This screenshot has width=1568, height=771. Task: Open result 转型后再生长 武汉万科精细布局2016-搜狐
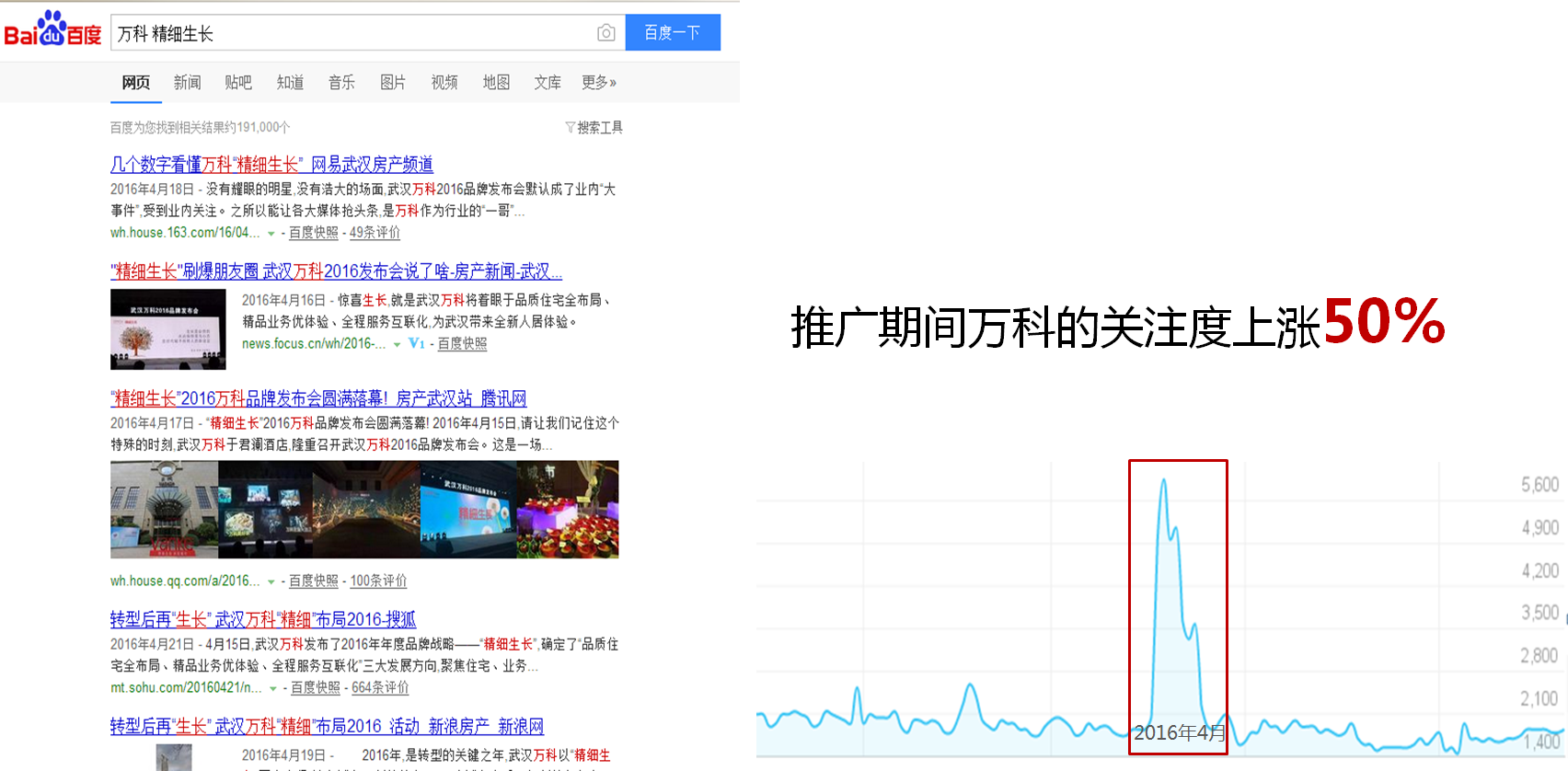coord(263,619)
